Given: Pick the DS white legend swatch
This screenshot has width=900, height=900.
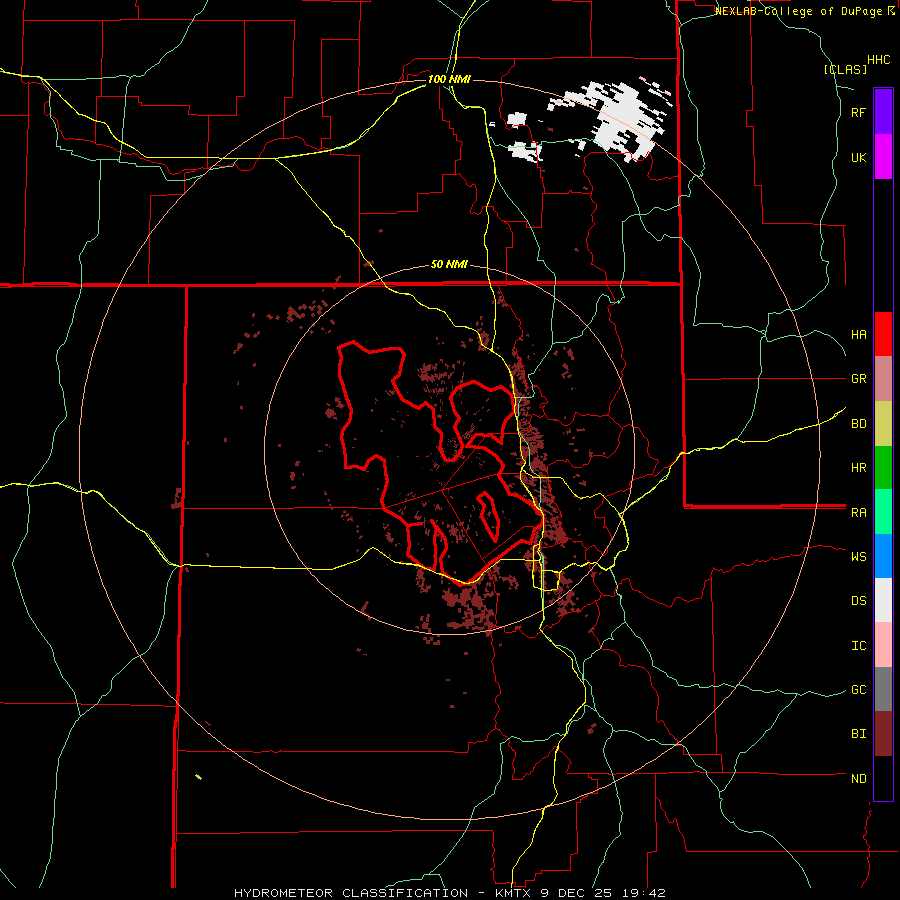Looking at the screenshot, I should point(883,600).
